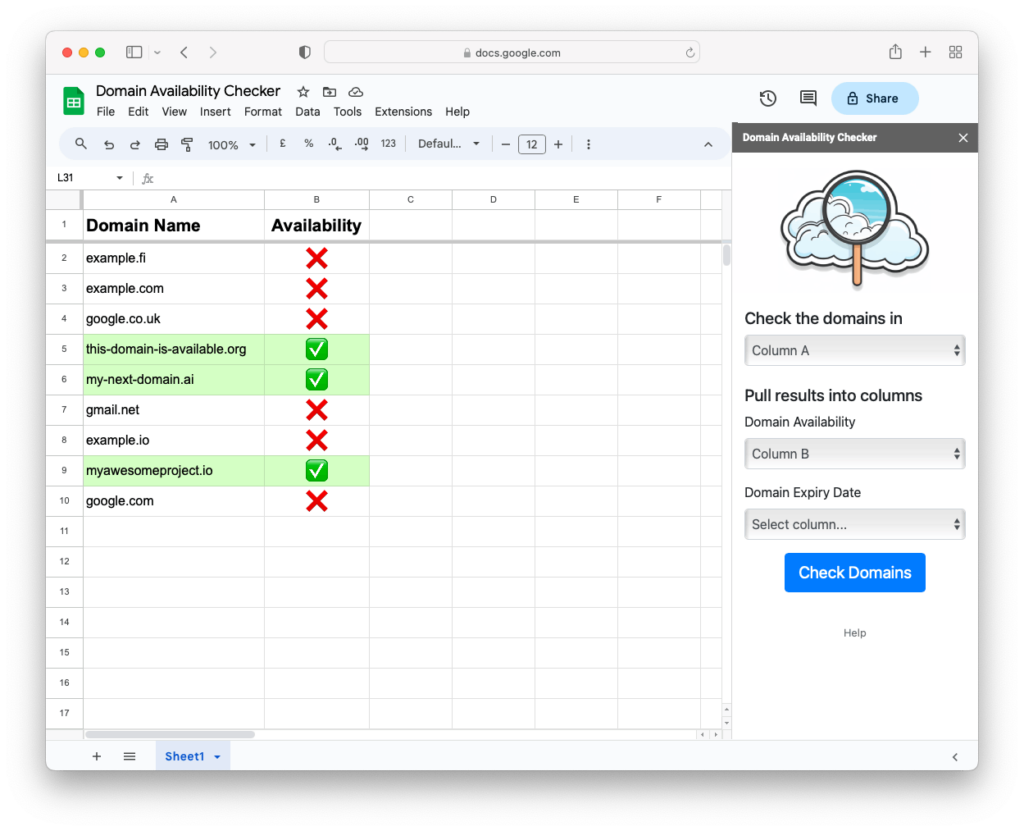Image resolution: width=1024 pixels, height=831 pixels.
Task: Select column B header
Action: click(317, 199)
